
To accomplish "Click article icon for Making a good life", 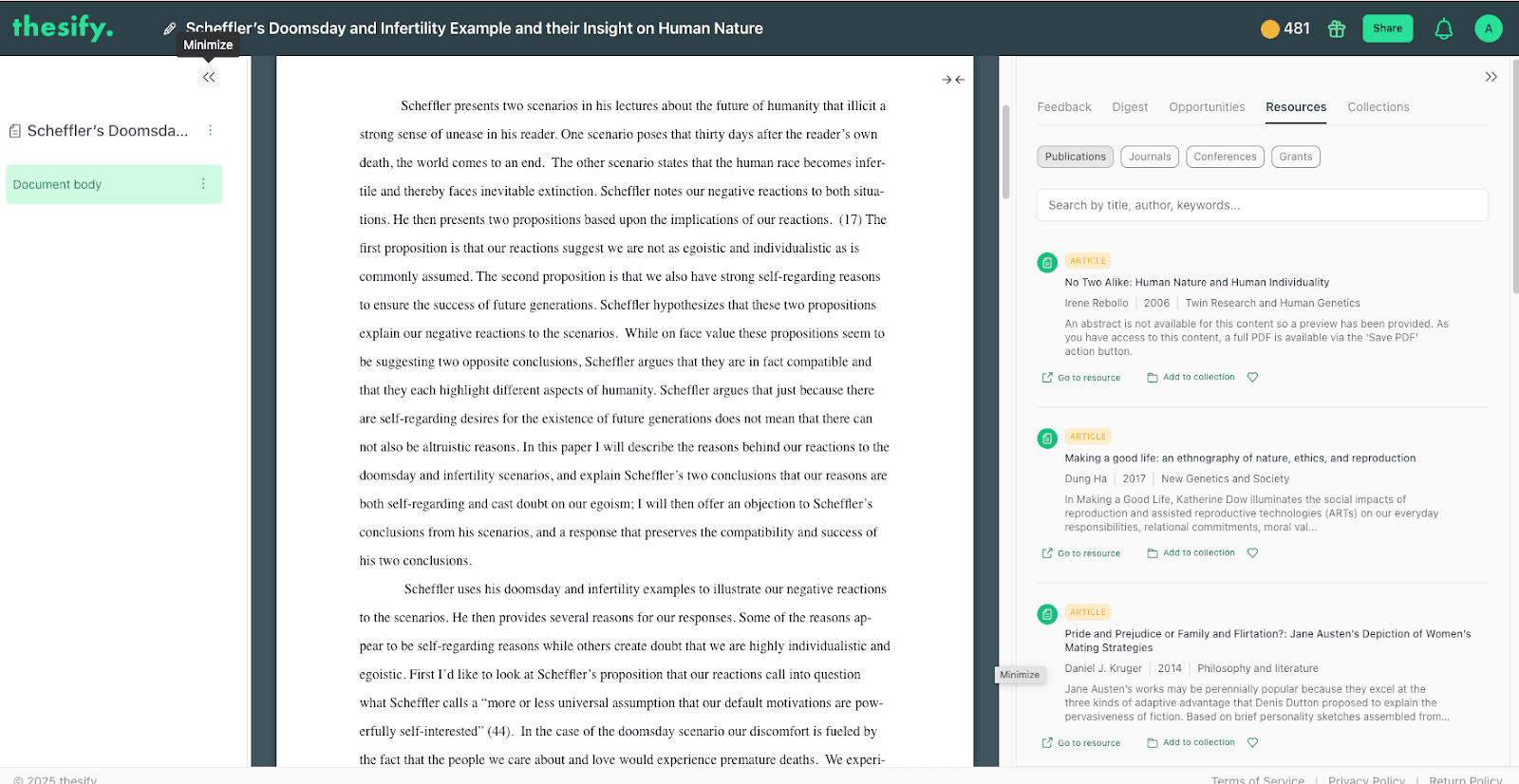I will (1047, 439).
